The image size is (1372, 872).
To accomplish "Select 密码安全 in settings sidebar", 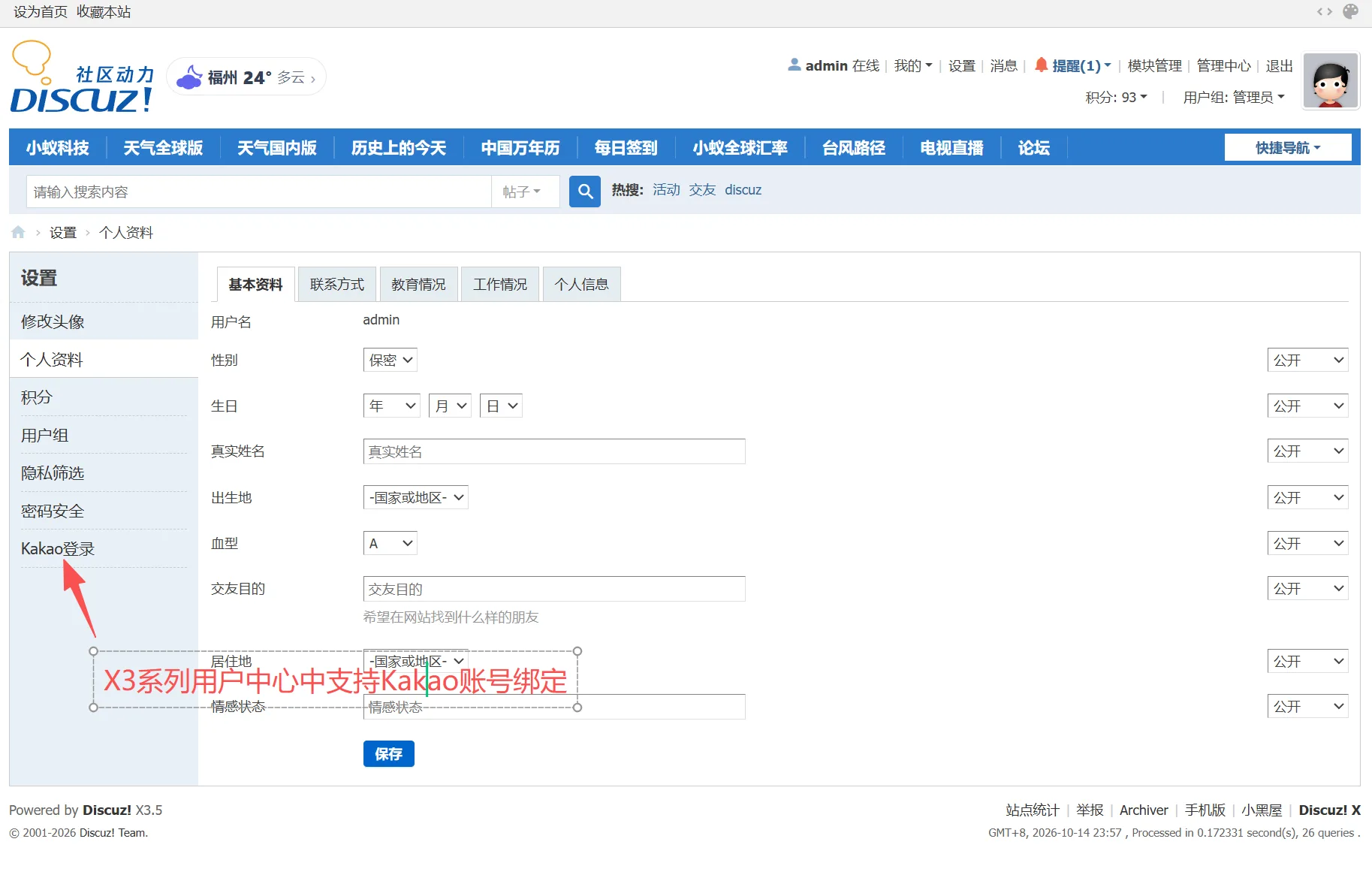I will 53,511.
